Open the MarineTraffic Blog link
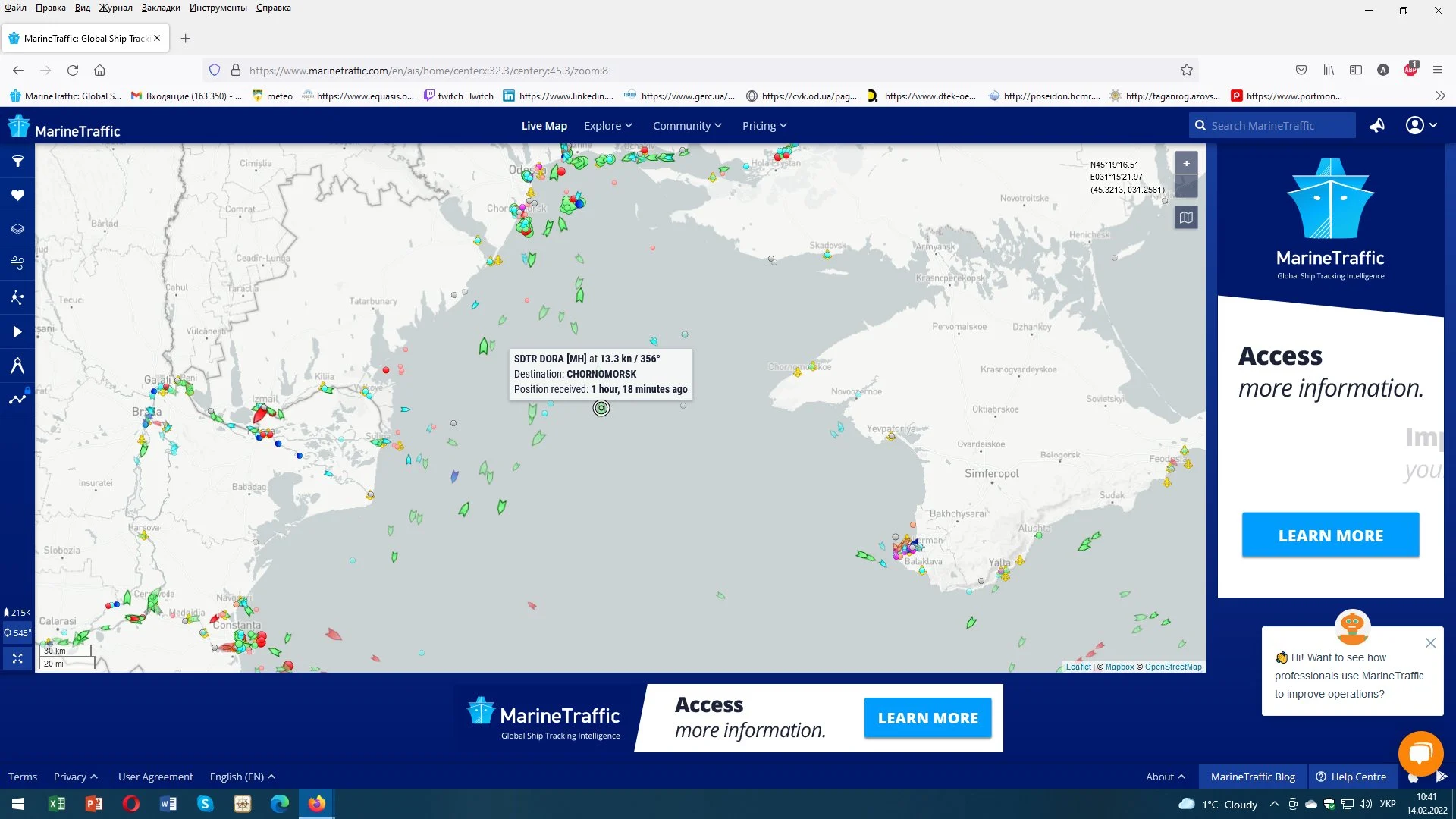 click(x=1252, y=777)
